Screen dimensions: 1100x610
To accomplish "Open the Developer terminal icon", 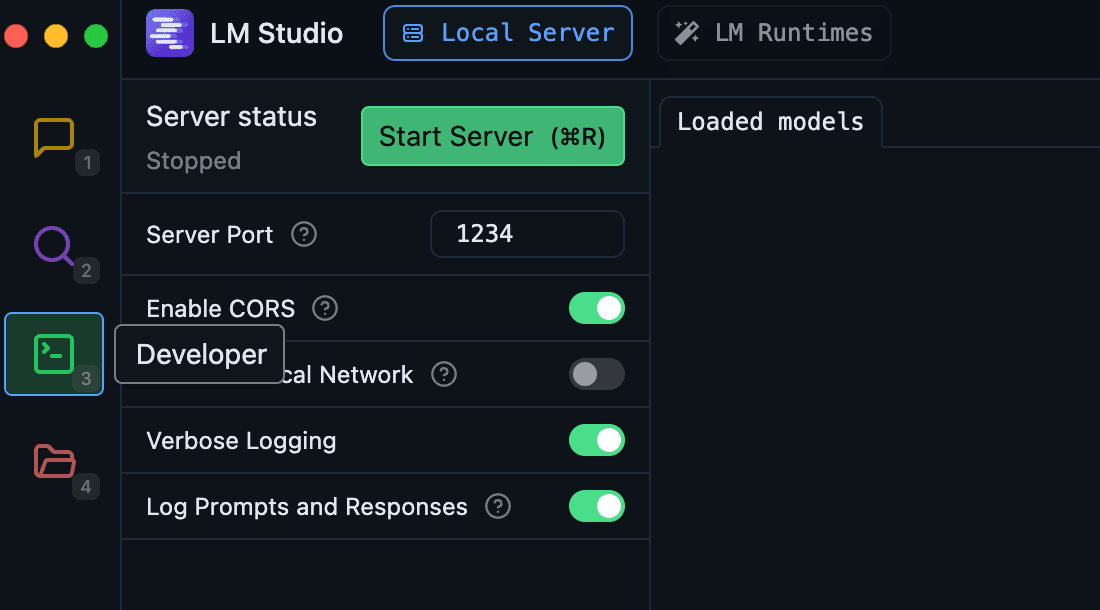I will [x=53, y=353].
